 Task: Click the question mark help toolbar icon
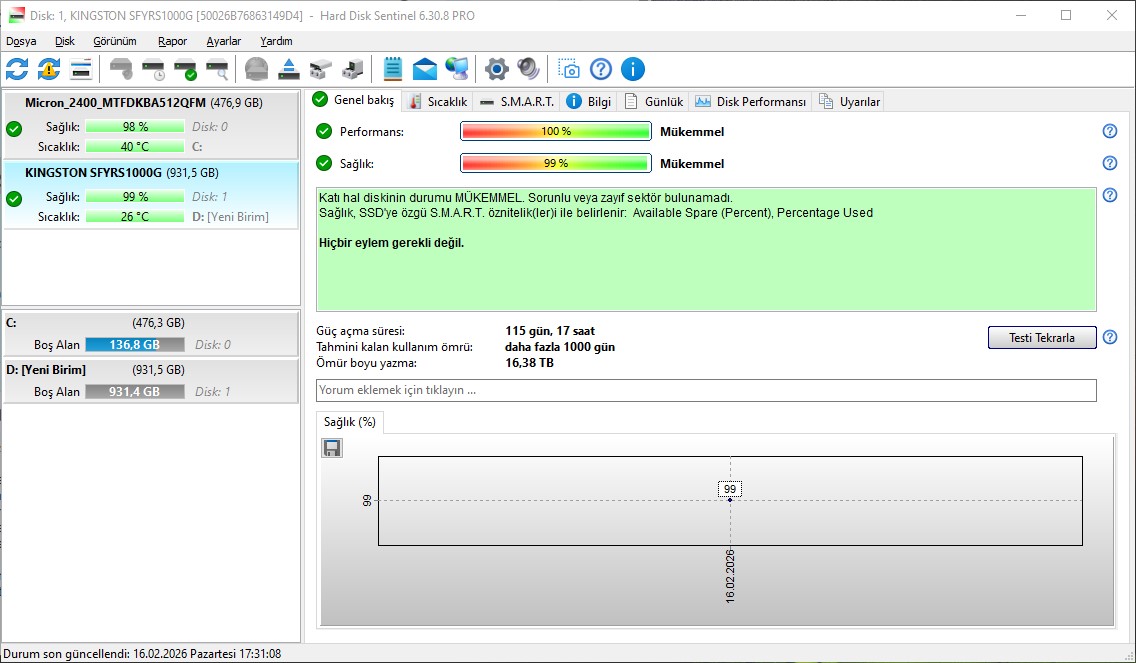click(x=601, y=69)
